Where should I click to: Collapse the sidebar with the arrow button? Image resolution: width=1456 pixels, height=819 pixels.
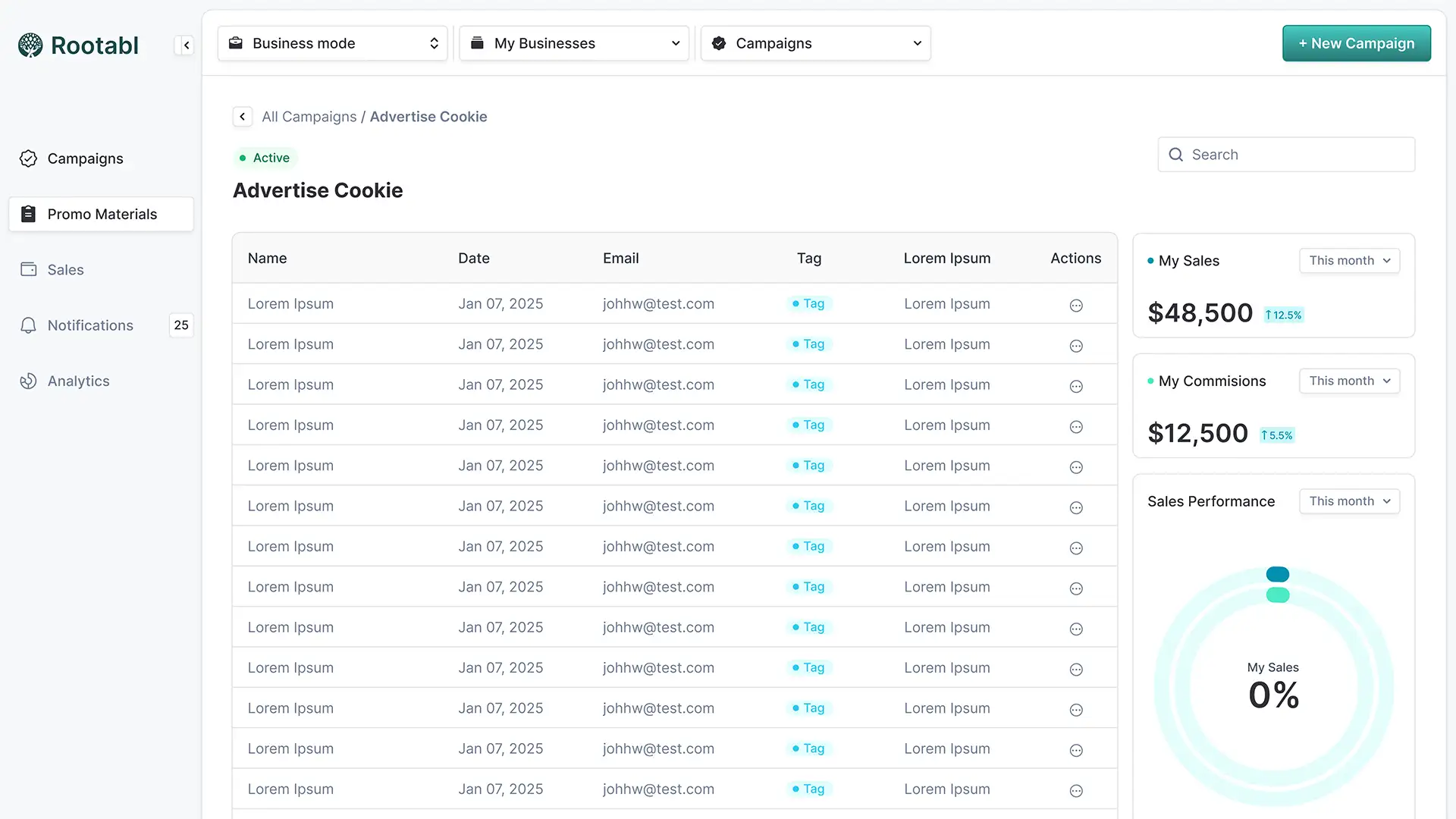tap(186, 45)
